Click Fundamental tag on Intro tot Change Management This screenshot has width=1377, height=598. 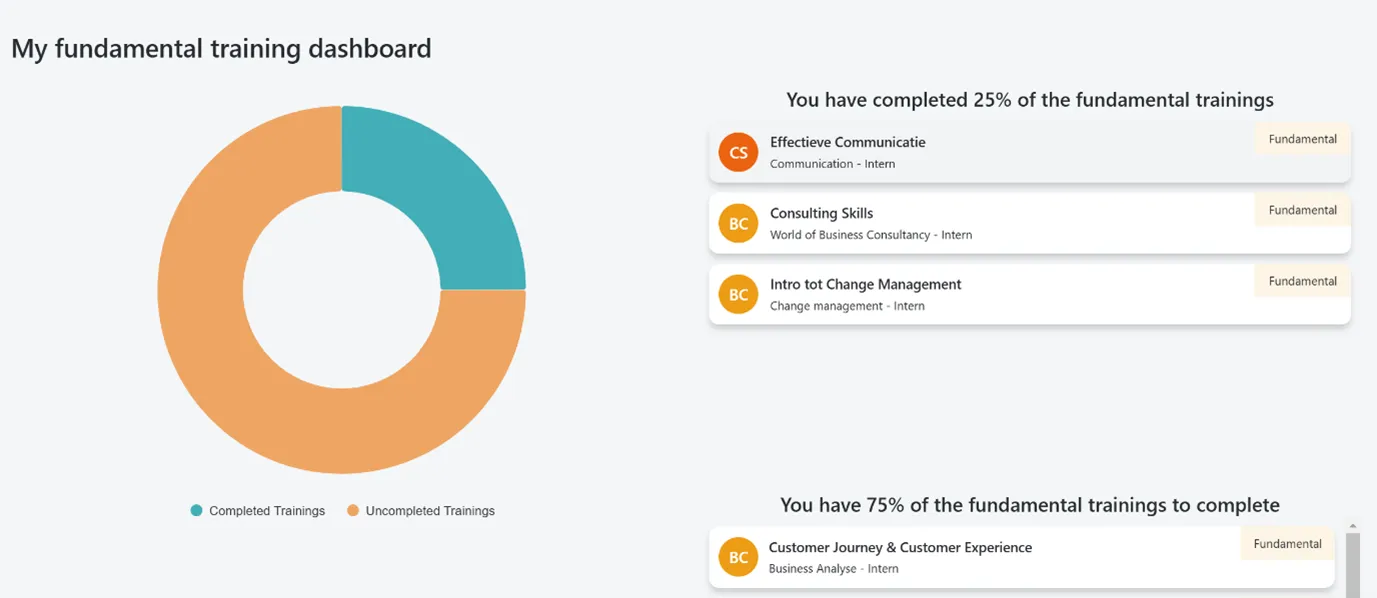[x=1302, y=281]
